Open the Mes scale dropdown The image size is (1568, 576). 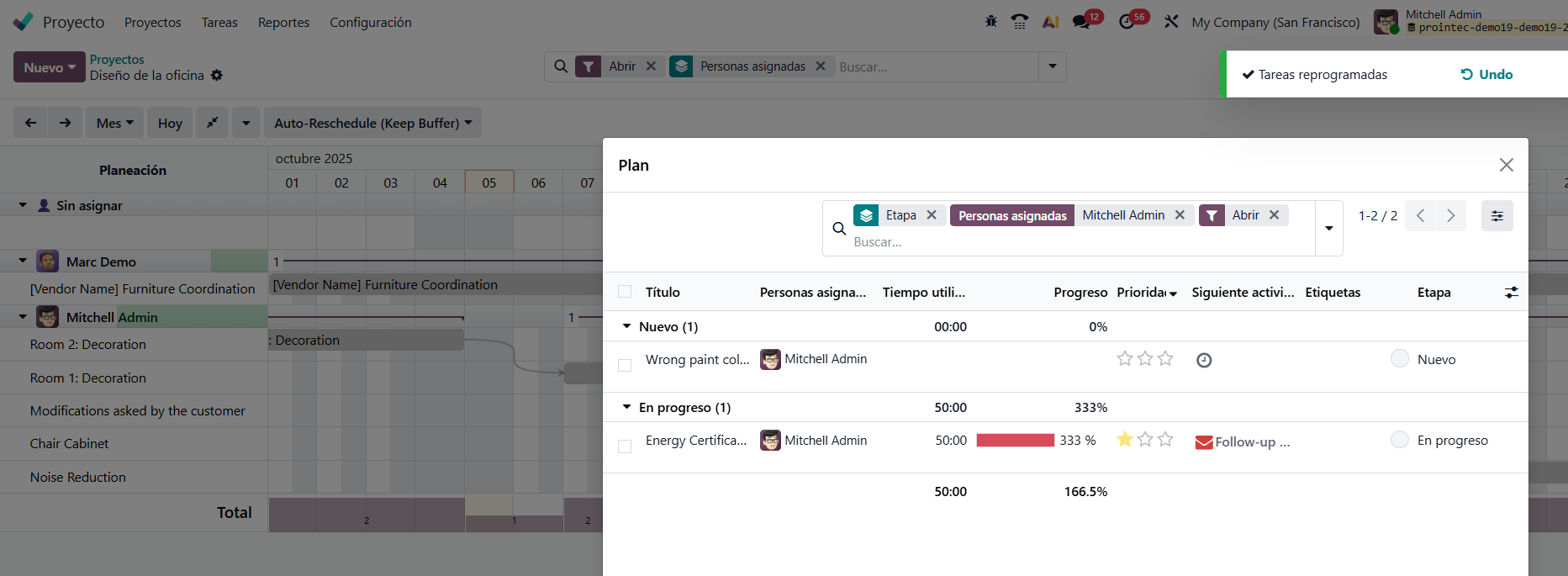pyautogui.click(x=114, y=123)
